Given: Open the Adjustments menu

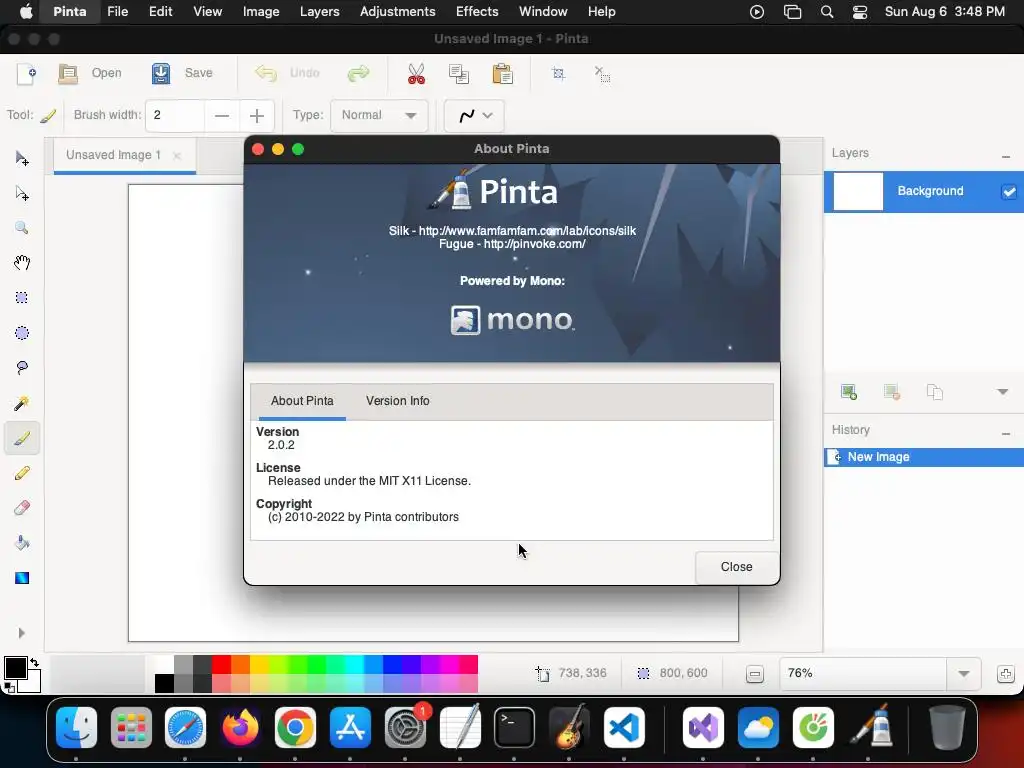Looking at the screenshot, I should click(397, 12).
